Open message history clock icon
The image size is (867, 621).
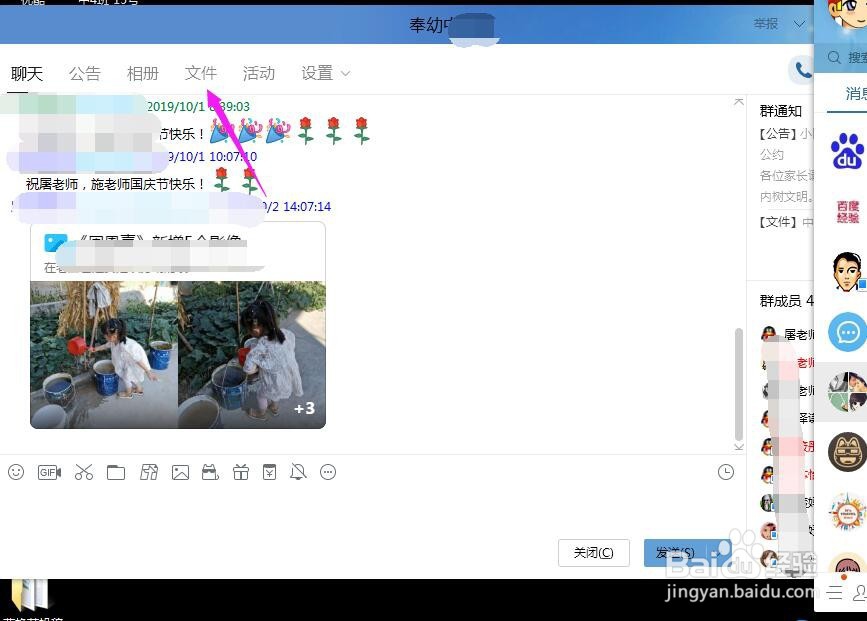pyautogui.click(x=725, y=472)
